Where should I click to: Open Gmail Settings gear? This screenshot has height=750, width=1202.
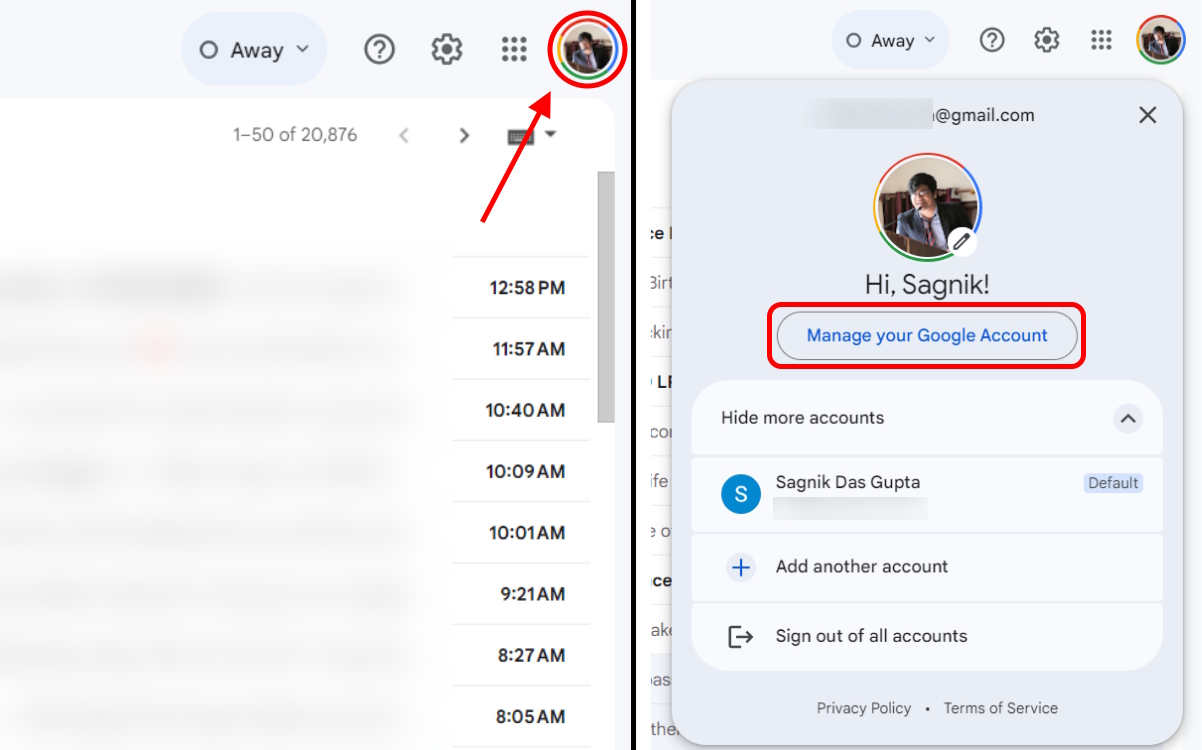[446, 48]
